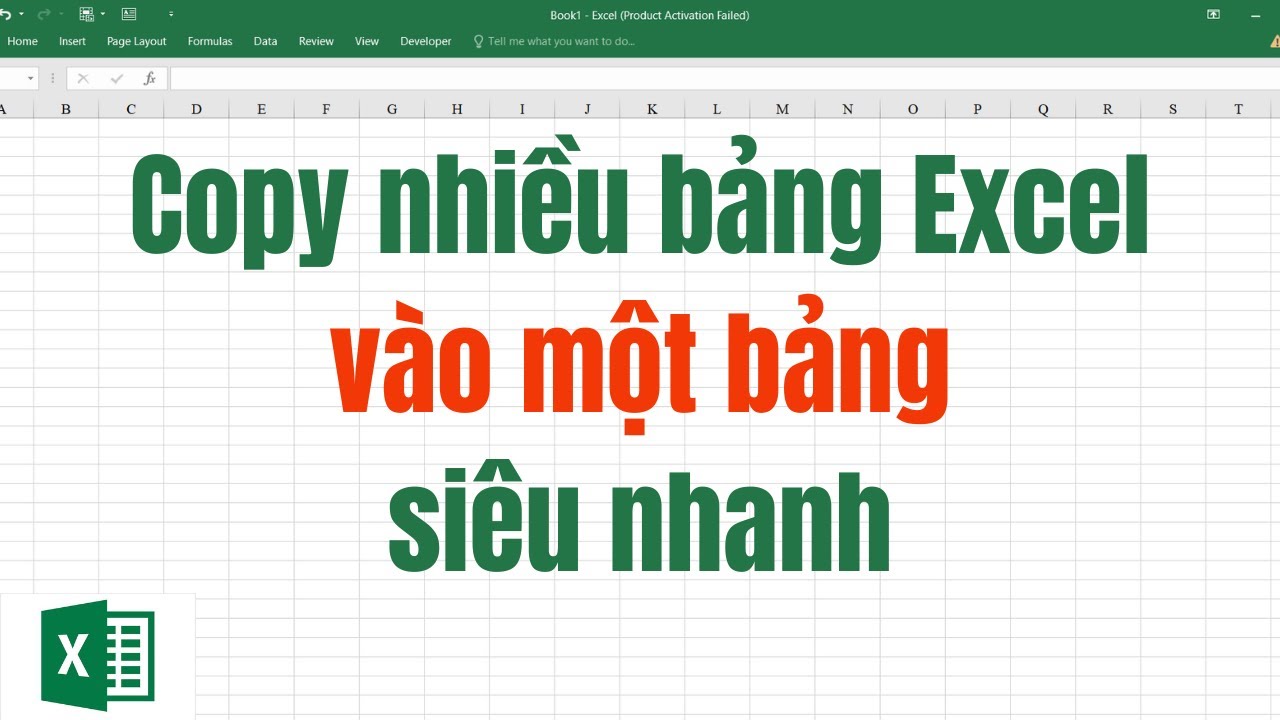The width and height of the screenshot is (1280, 720).
Task: Click the Enter checkmark formula bar icon
Action: (x=117, y=78)
